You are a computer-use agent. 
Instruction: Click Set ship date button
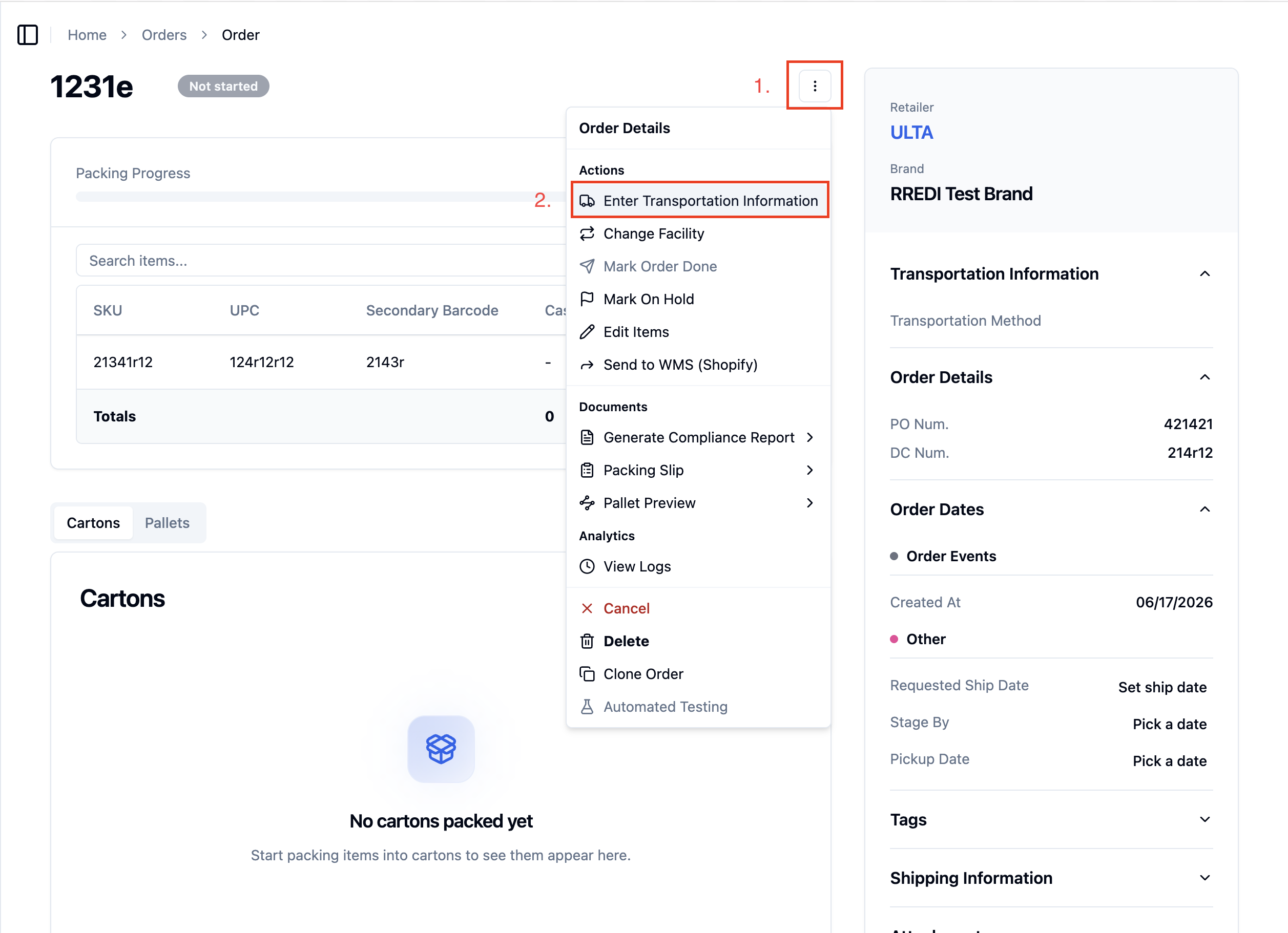tap(1162, 687)
